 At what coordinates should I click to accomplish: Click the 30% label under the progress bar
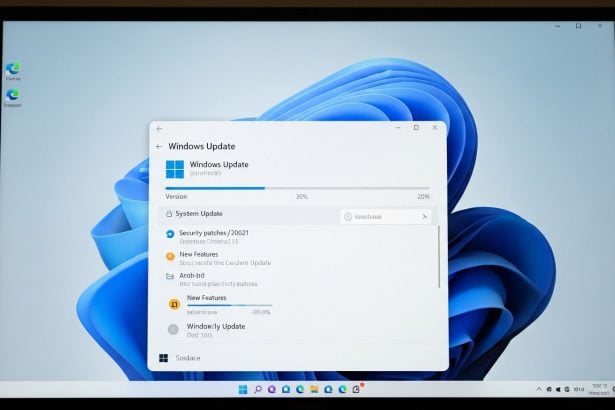point(302,197)
